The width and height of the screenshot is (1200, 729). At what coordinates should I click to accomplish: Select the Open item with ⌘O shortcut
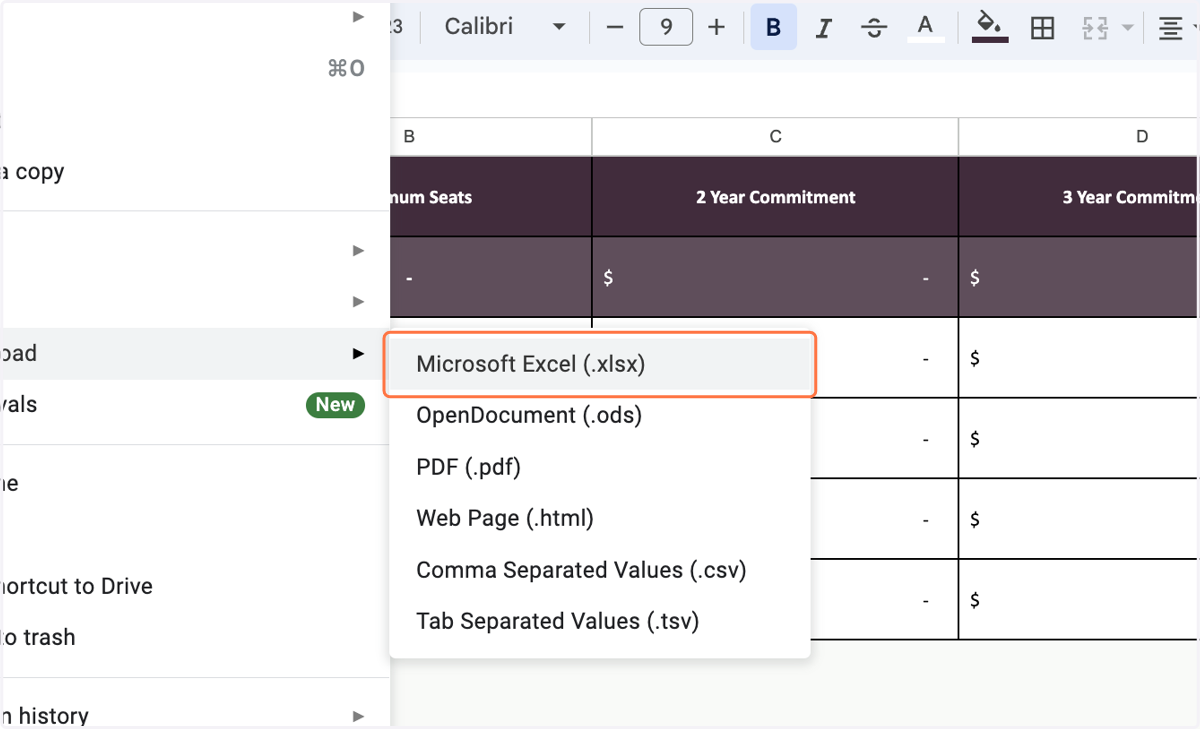click(x=195, y=68)
